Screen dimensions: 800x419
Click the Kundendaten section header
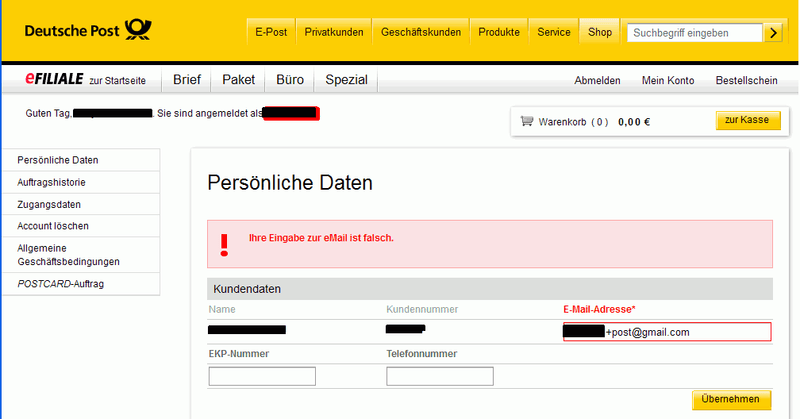(x=490, y=289)
